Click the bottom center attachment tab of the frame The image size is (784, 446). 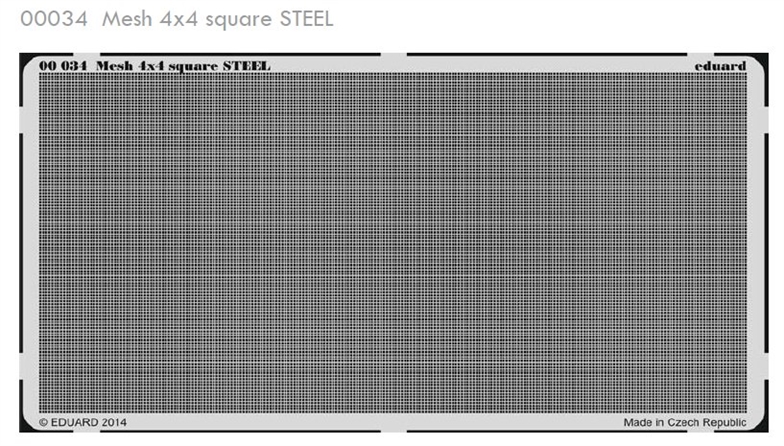coord(394,428)
